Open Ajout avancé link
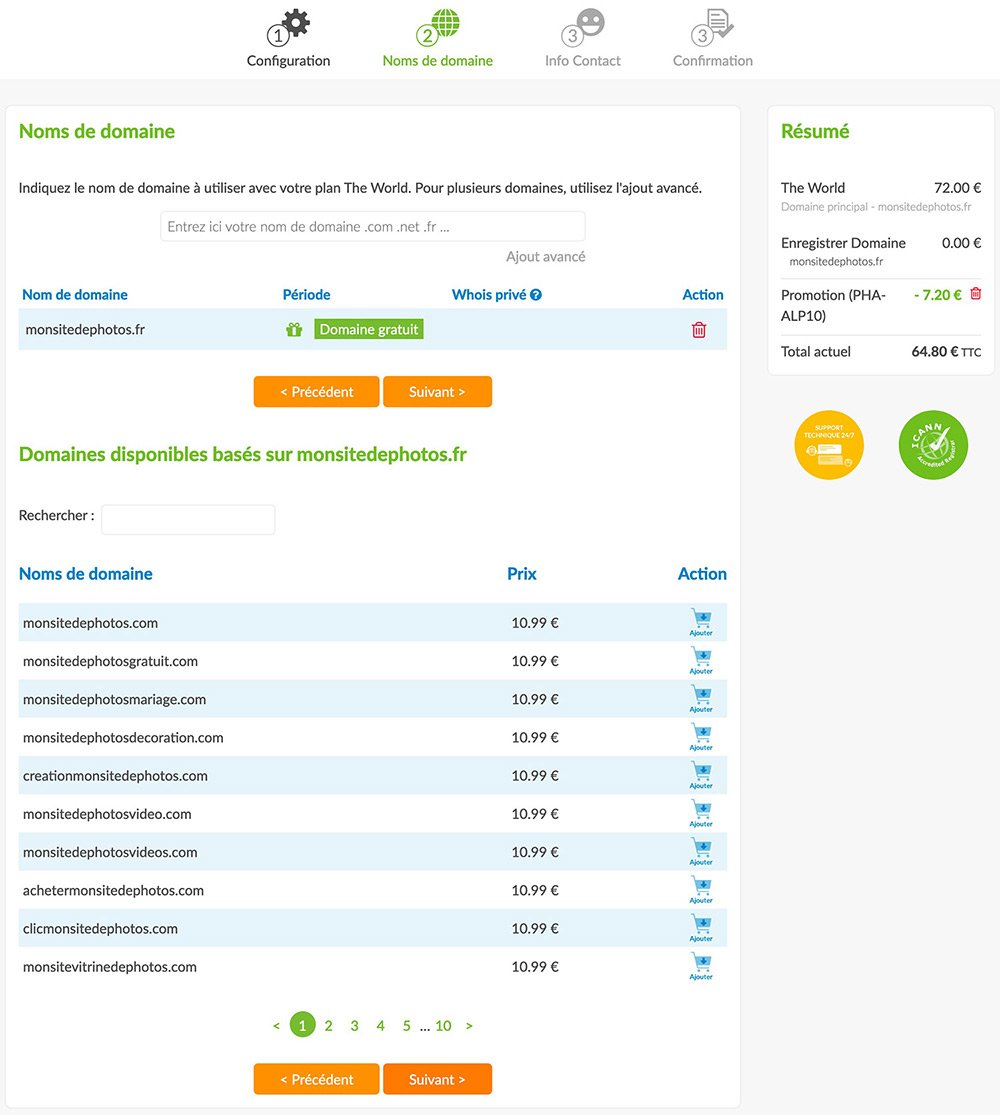The width and height of the screenshot is (1000, 1115). tap(545, 257)
